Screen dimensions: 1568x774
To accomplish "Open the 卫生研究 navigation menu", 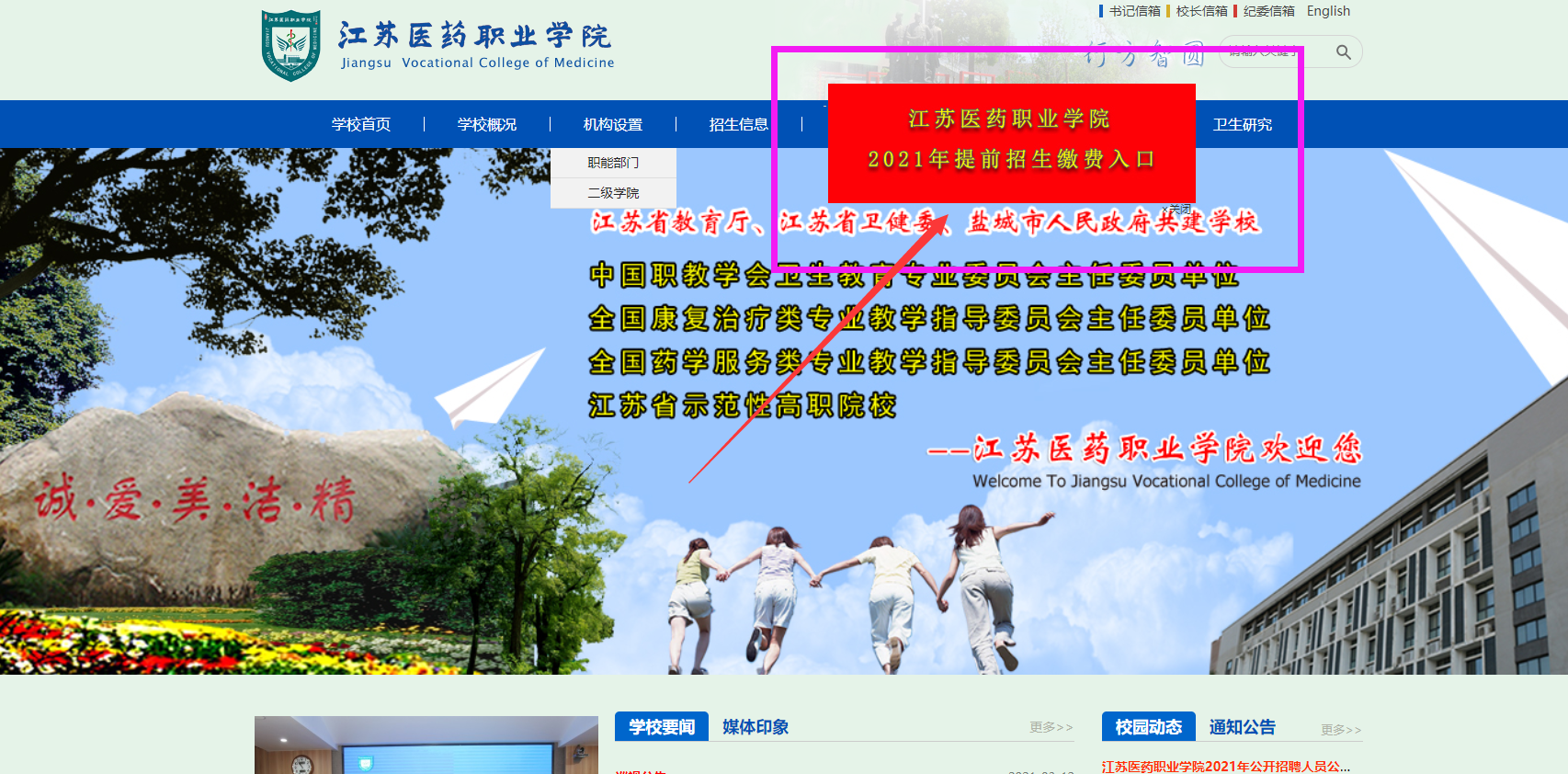I will 1243,124.
